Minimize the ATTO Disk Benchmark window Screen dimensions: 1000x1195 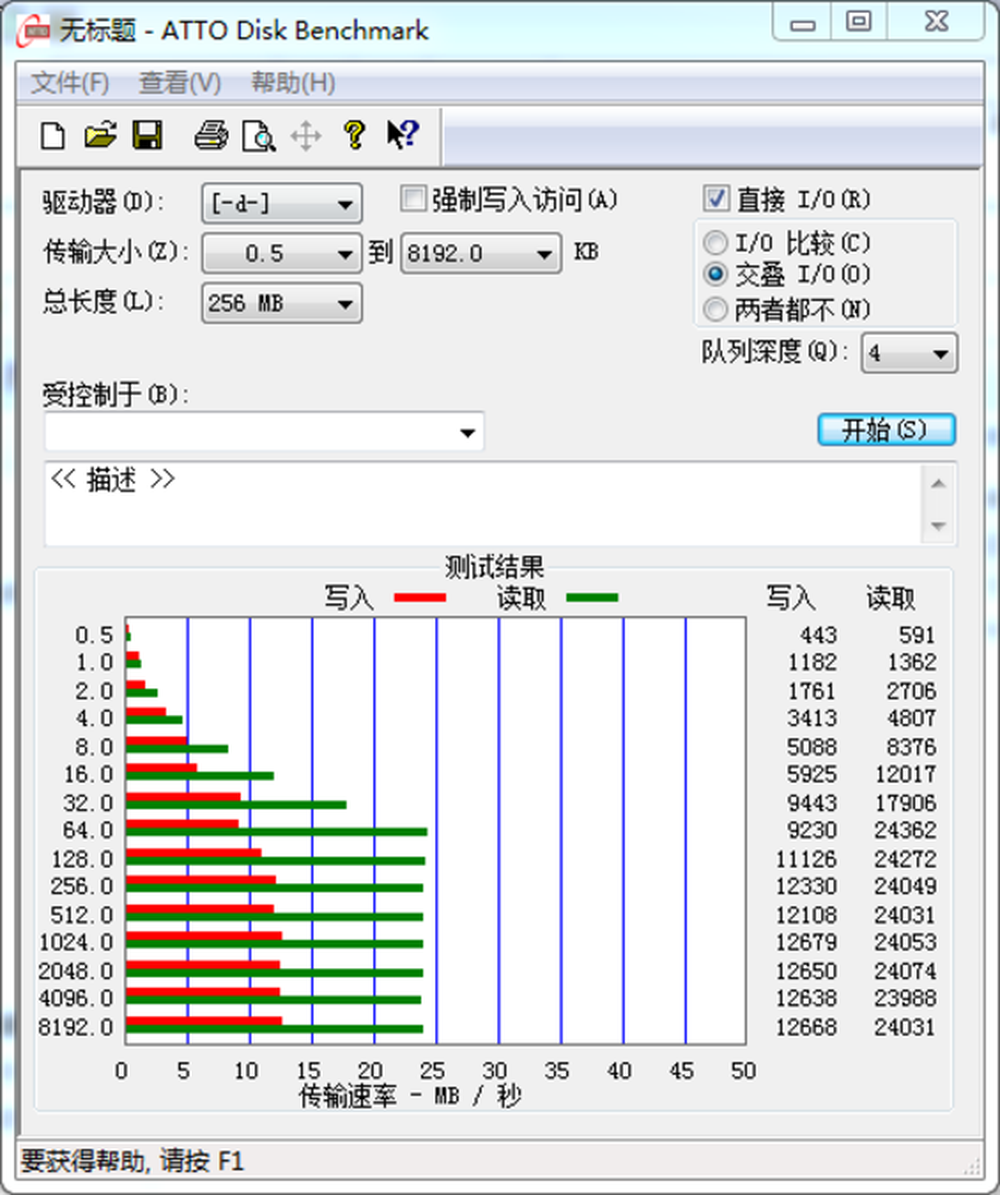(x=802, y=23)
